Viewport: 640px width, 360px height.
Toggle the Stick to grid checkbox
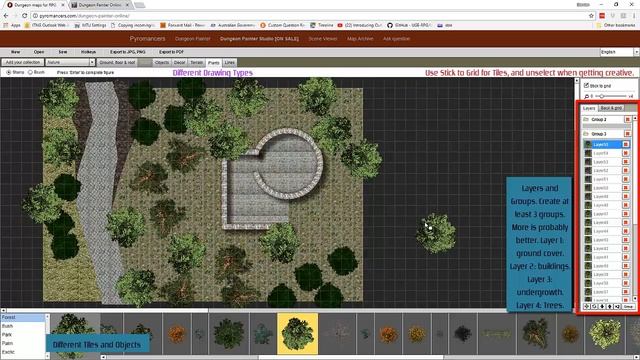pos(587,85)
